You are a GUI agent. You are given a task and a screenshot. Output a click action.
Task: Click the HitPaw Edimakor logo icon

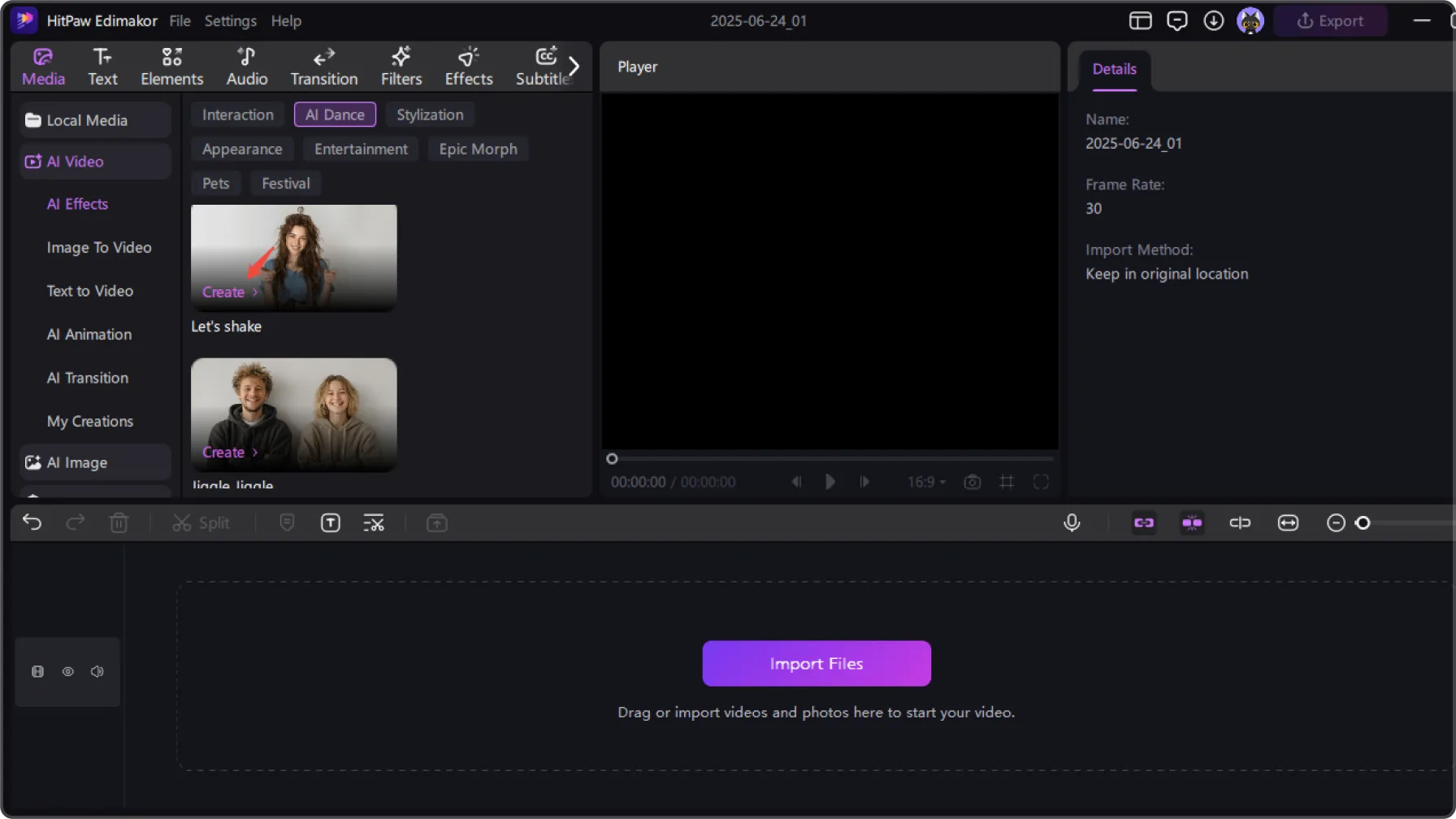25,20
